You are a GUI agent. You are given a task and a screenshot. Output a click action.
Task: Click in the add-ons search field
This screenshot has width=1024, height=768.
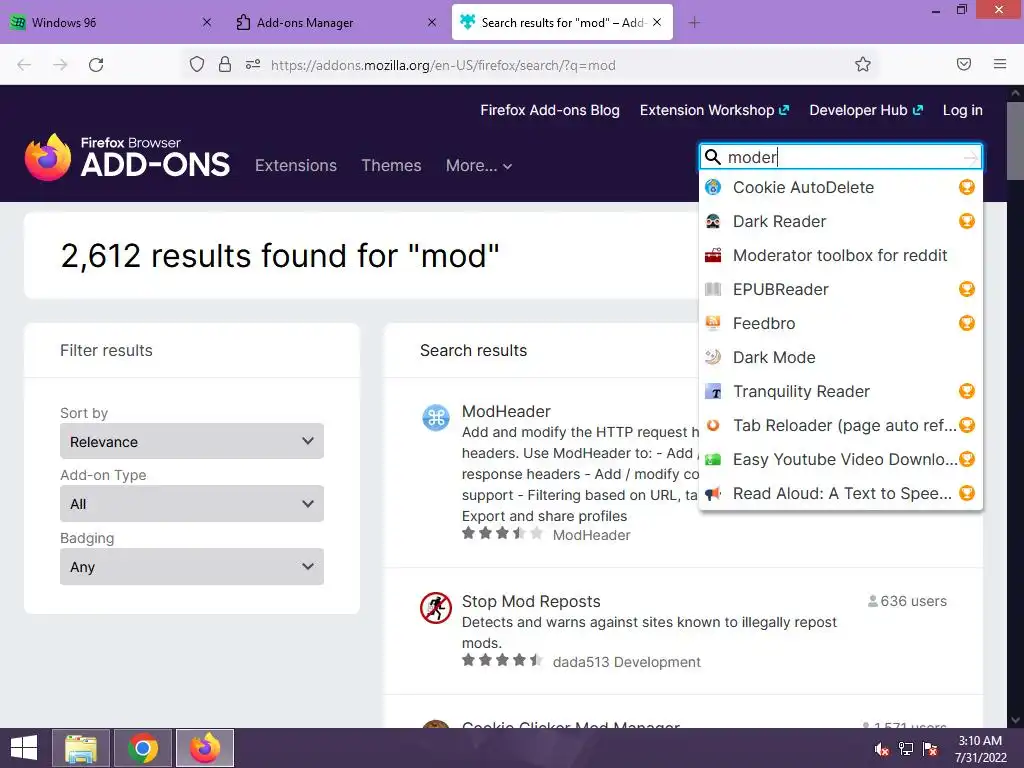840,157
